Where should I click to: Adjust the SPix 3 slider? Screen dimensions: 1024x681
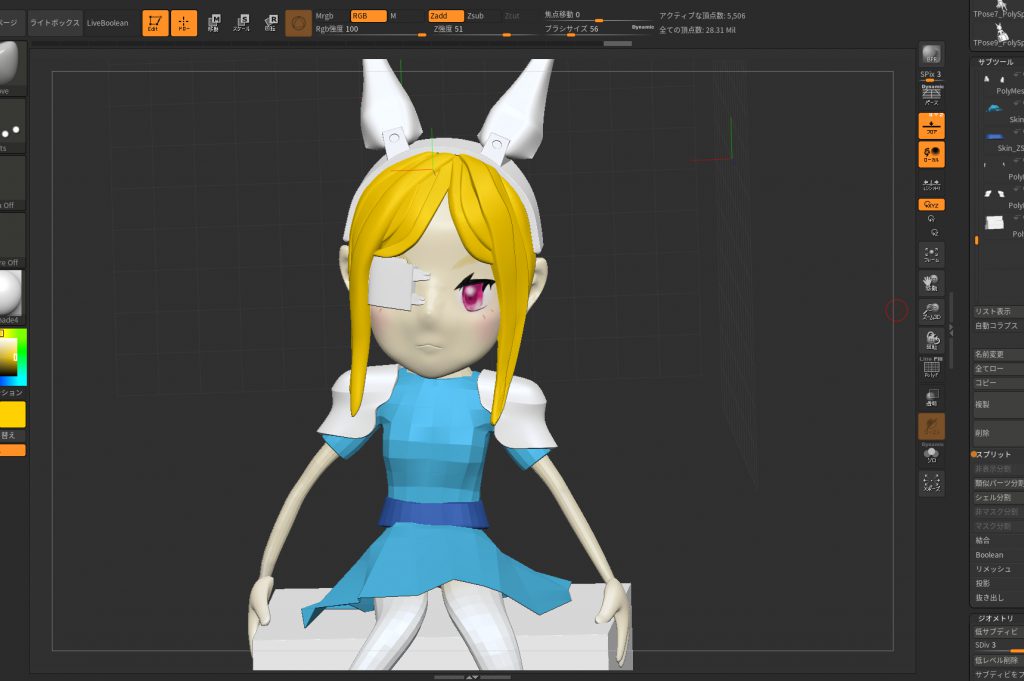[x=931, y=76]
